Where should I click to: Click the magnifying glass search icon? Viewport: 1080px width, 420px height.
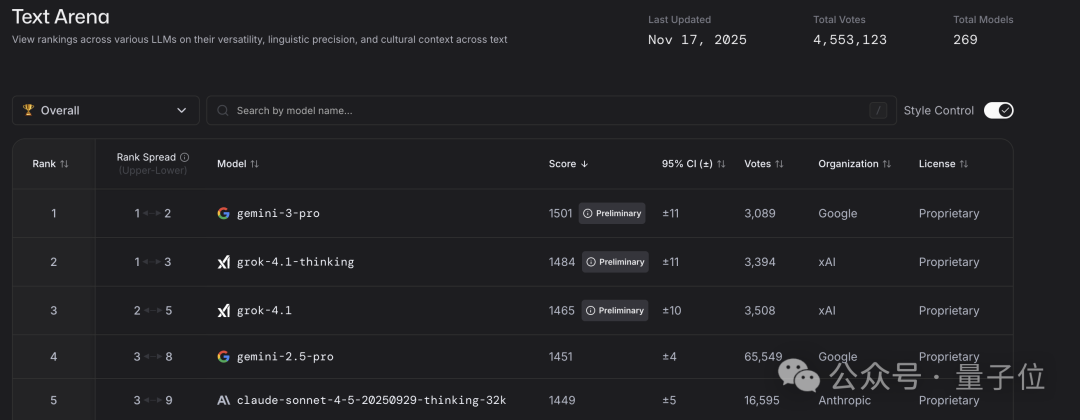click(223, 110)
